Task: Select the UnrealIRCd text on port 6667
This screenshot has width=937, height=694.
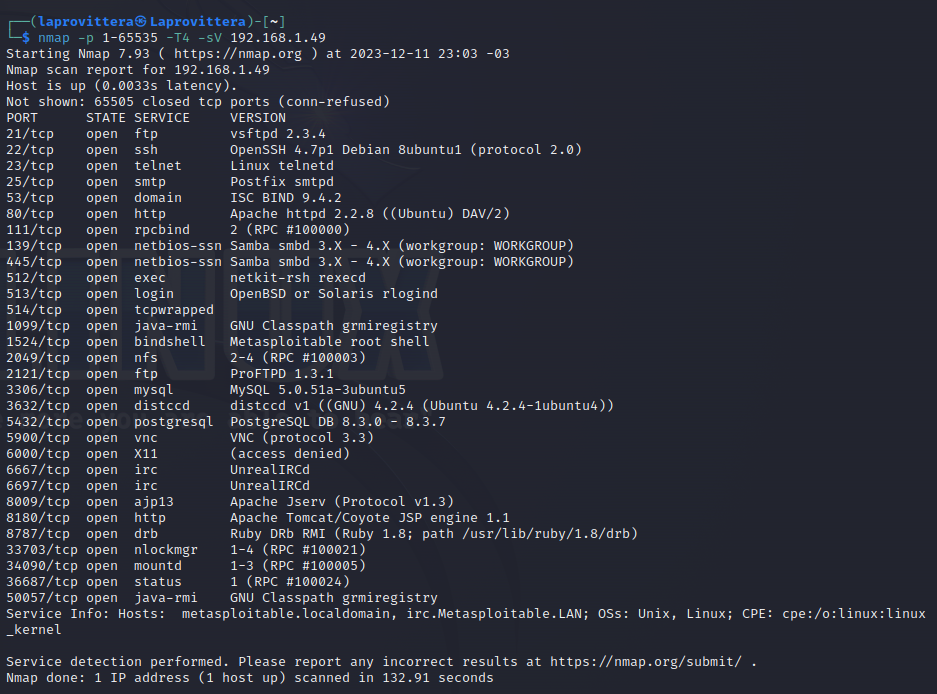Action: 270,470
